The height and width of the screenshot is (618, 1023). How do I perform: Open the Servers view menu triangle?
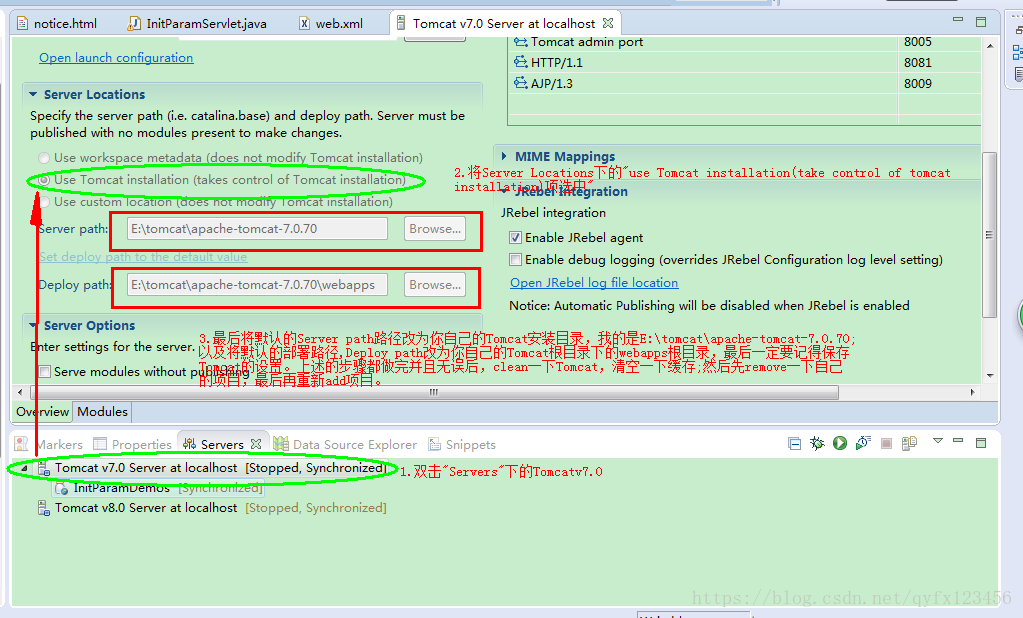938,441
